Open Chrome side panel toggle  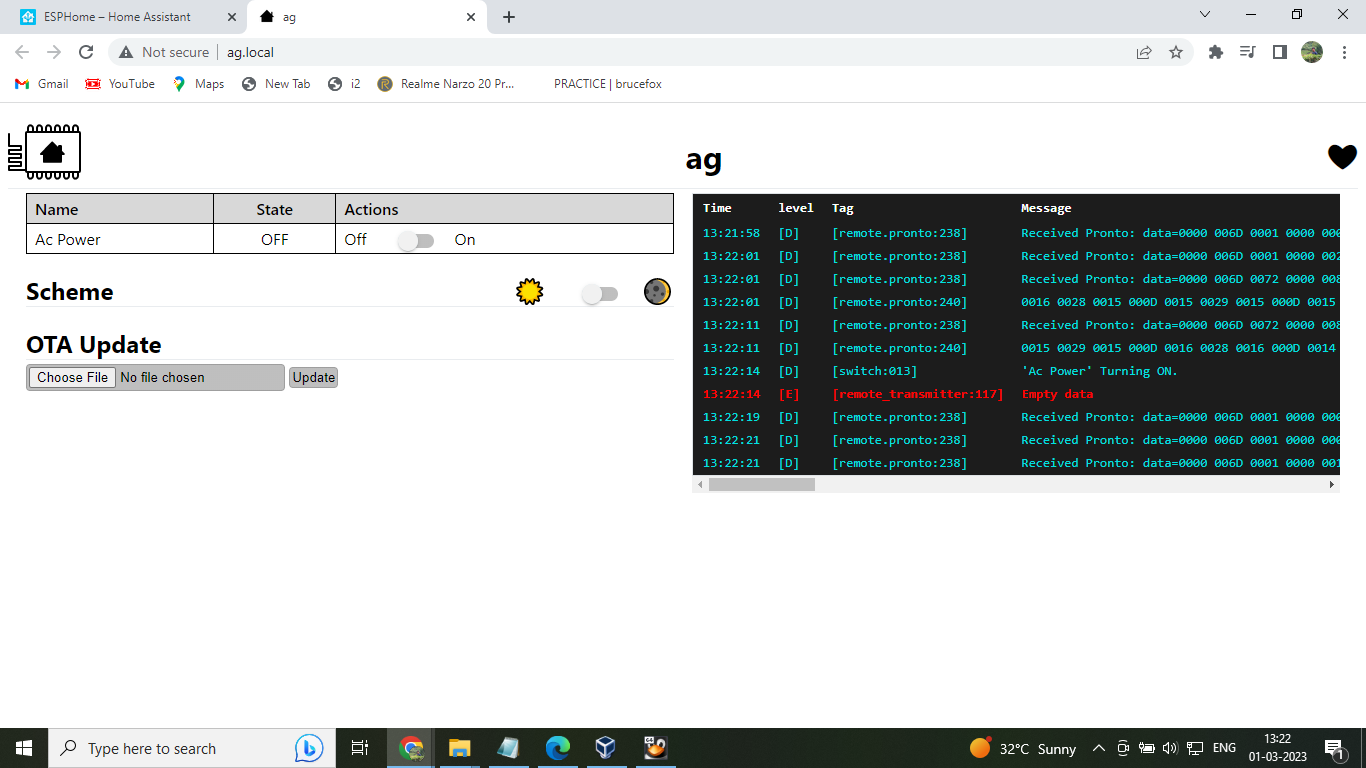1279,52
